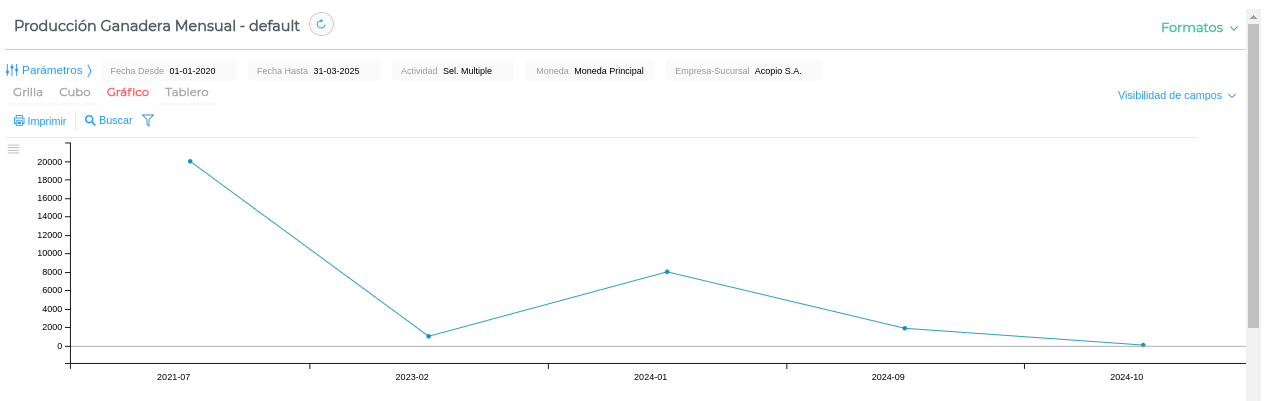
Task: Switch to the Grilla tab
Action: 28,92
